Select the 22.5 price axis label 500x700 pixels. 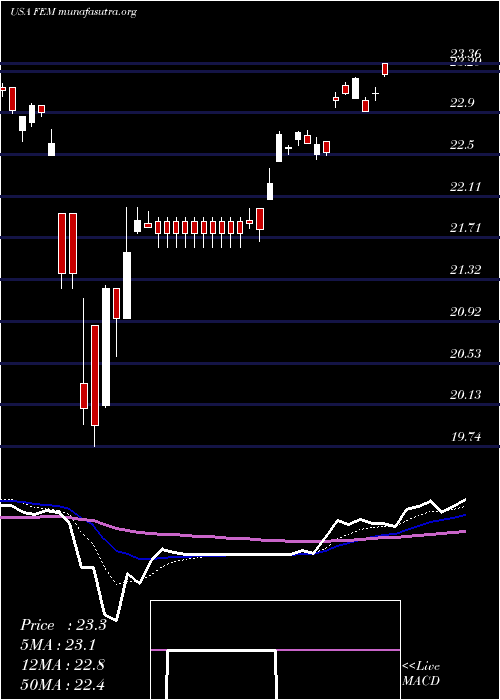[462, 145]
